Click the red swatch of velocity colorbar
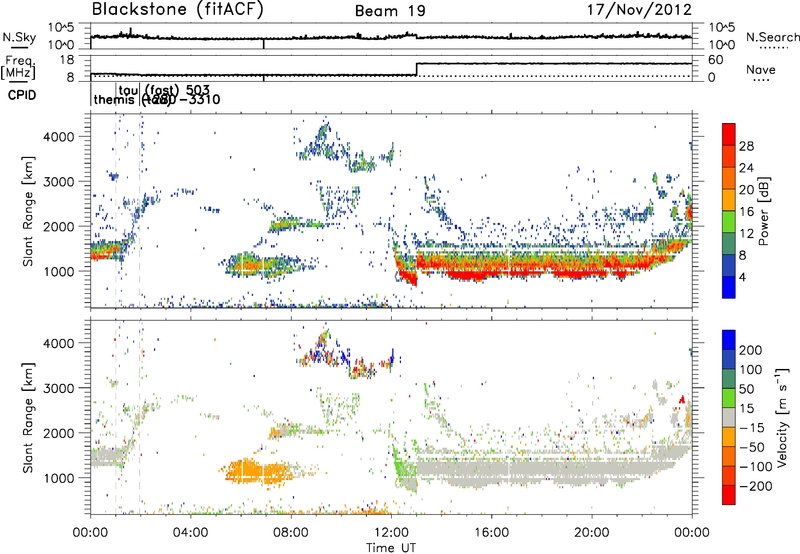 coord(729,495)
